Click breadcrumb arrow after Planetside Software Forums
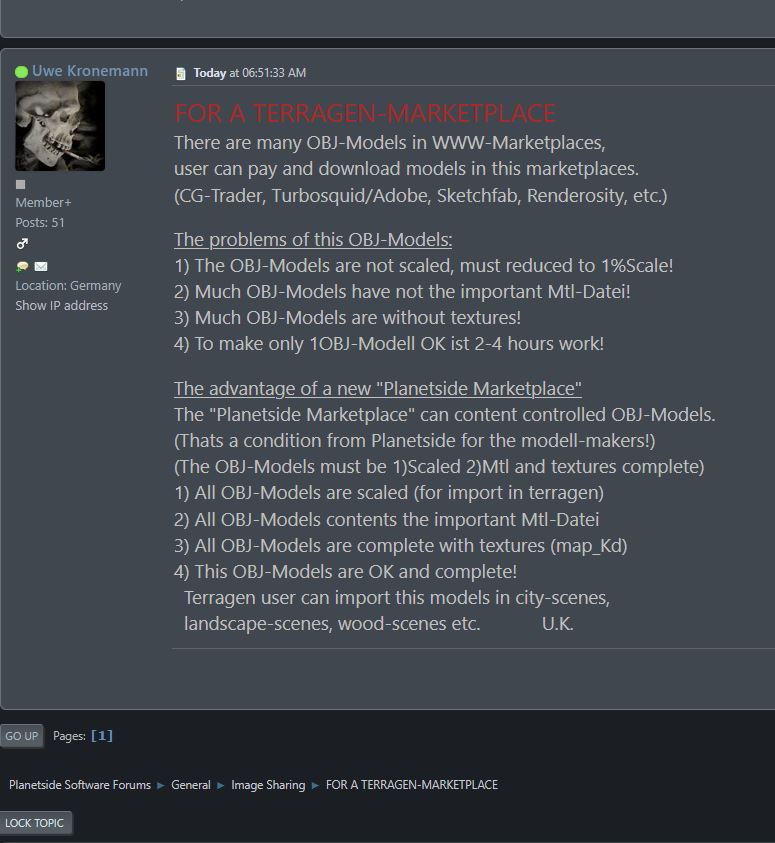775x843 pixels. (x=161, y=785)
